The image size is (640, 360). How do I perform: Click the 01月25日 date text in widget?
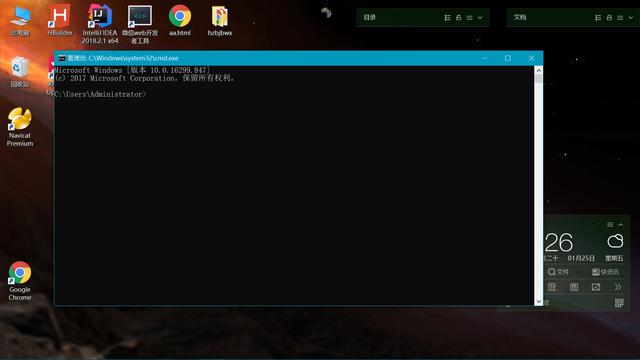click(x=581, y=258)
